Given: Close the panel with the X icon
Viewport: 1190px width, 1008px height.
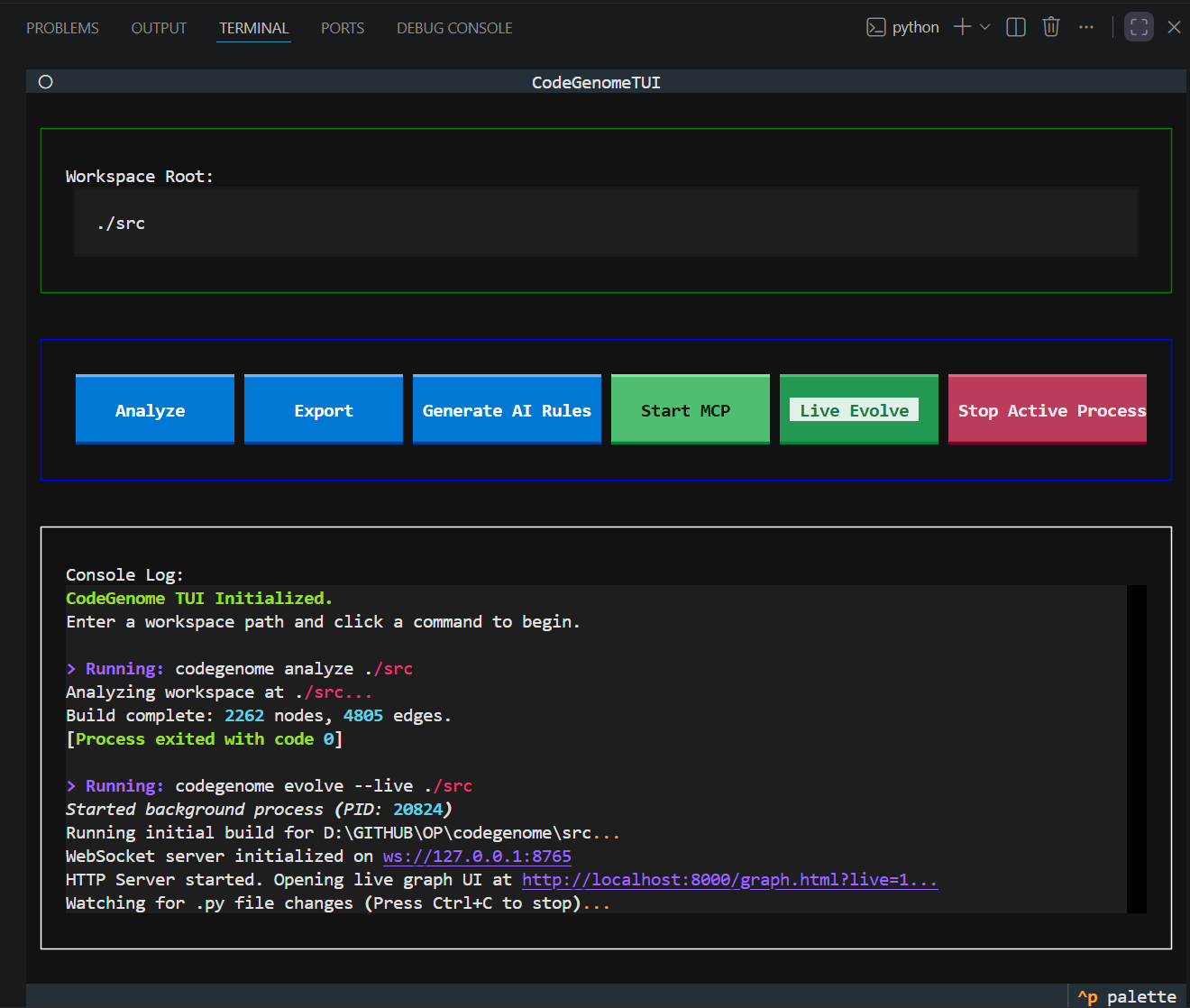Looking at the screenshot, I should [1174, 27].
